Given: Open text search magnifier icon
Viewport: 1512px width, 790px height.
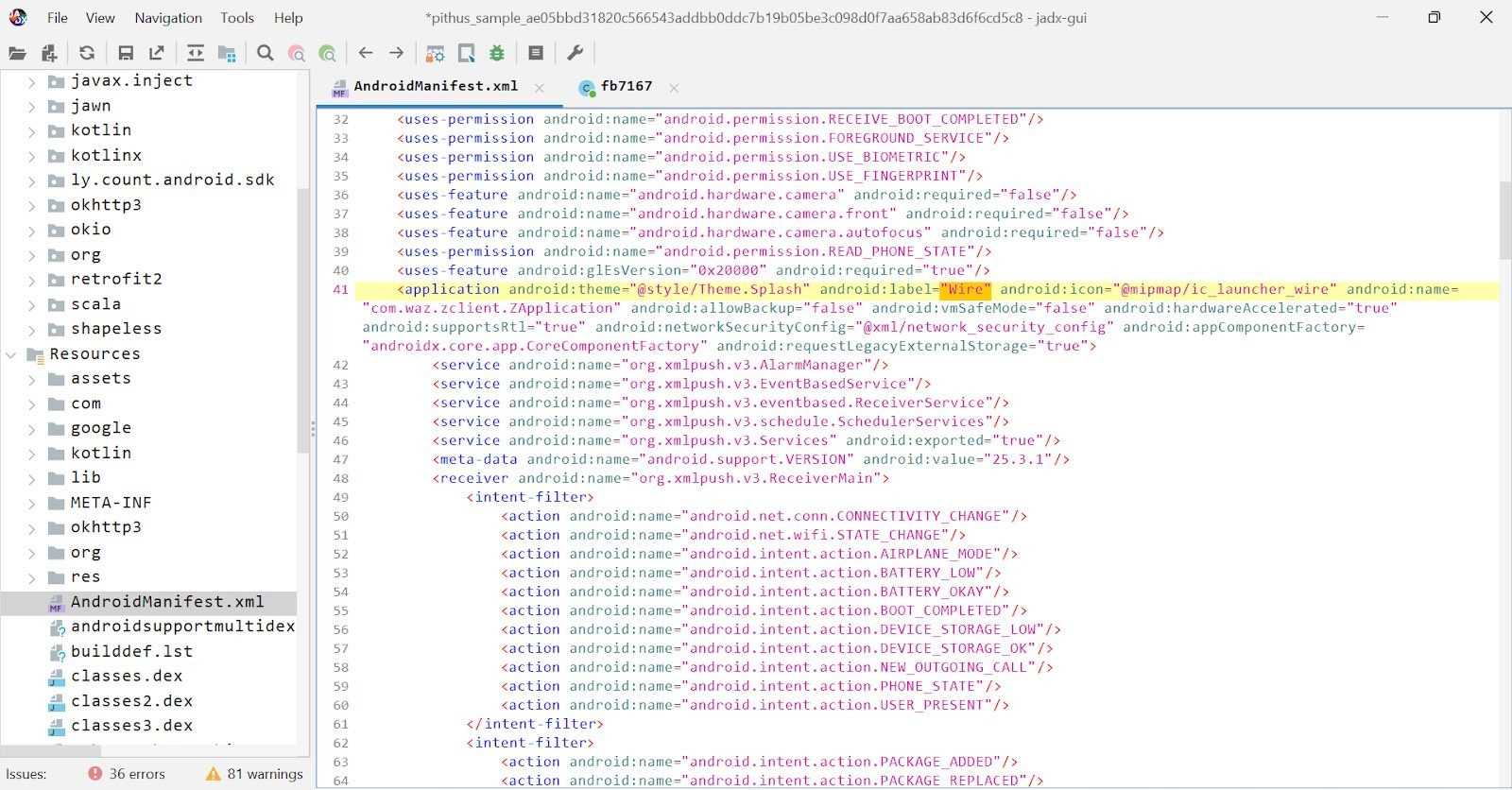Looking at the screenshot, I should click(x=266, y=54).
